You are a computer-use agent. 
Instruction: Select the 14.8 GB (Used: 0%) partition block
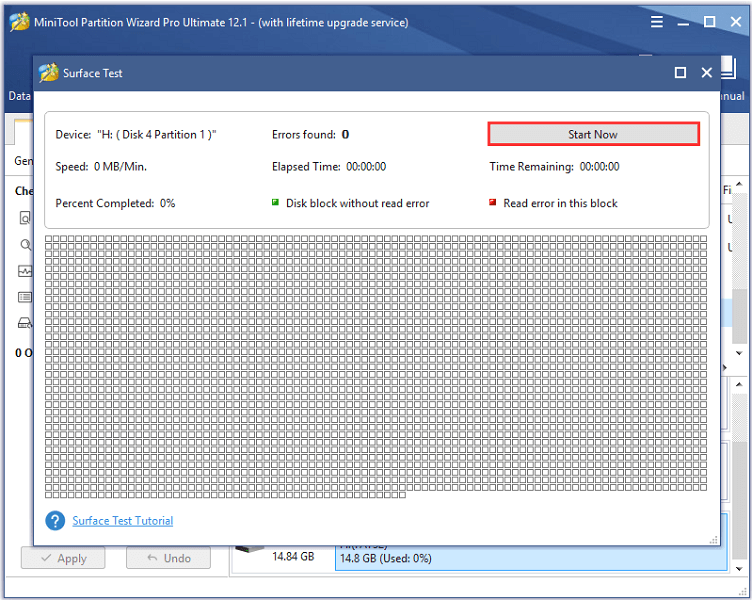[x=531, y=558]
